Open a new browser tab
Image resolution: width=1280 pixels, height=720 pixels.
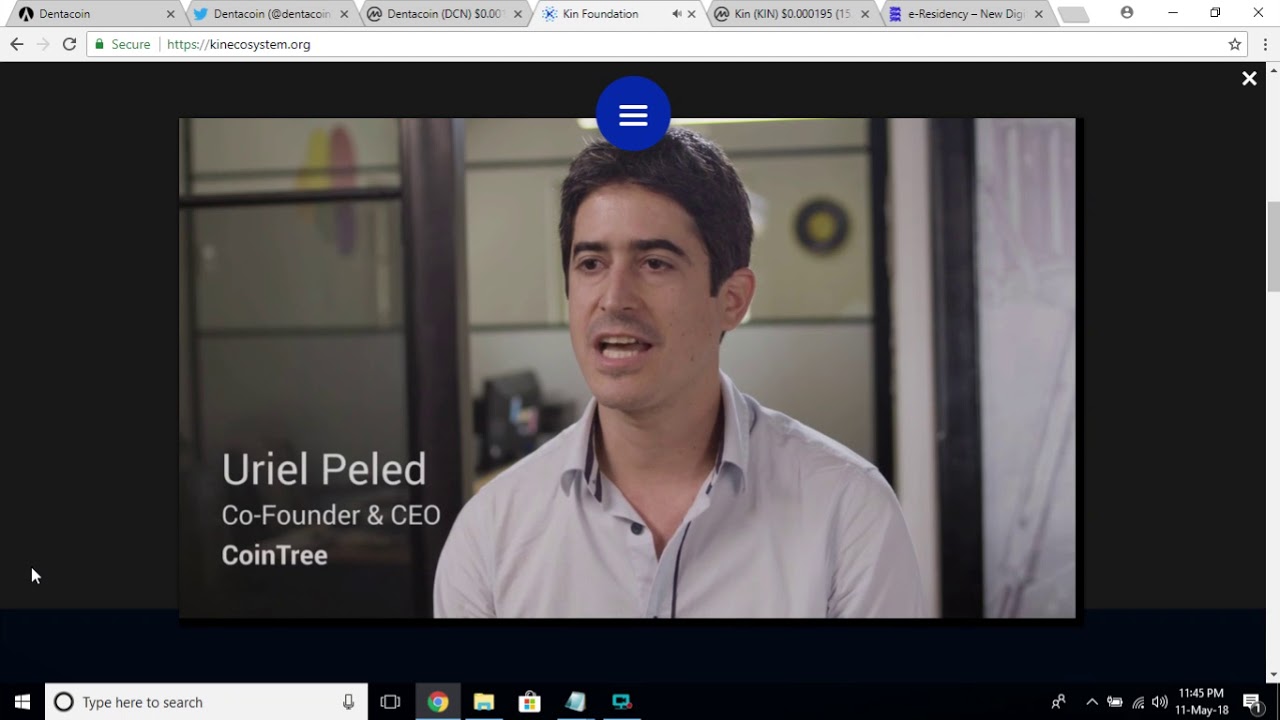(1072, 14)
